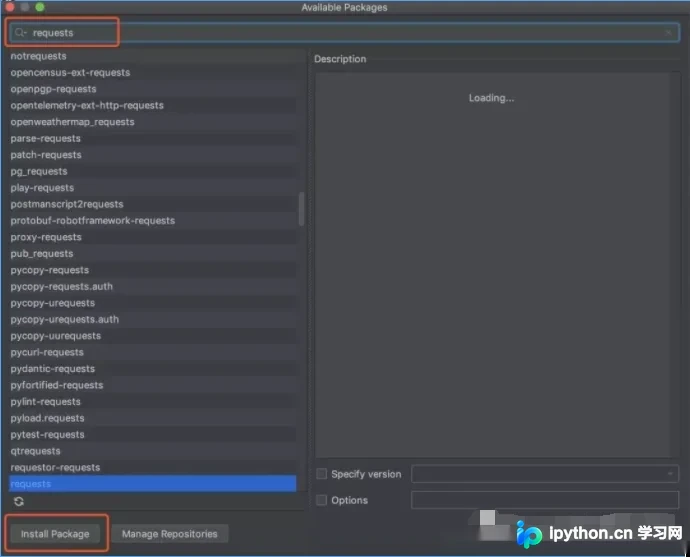
Task: Select the "qtrequests" package
Action: [153, 451]
